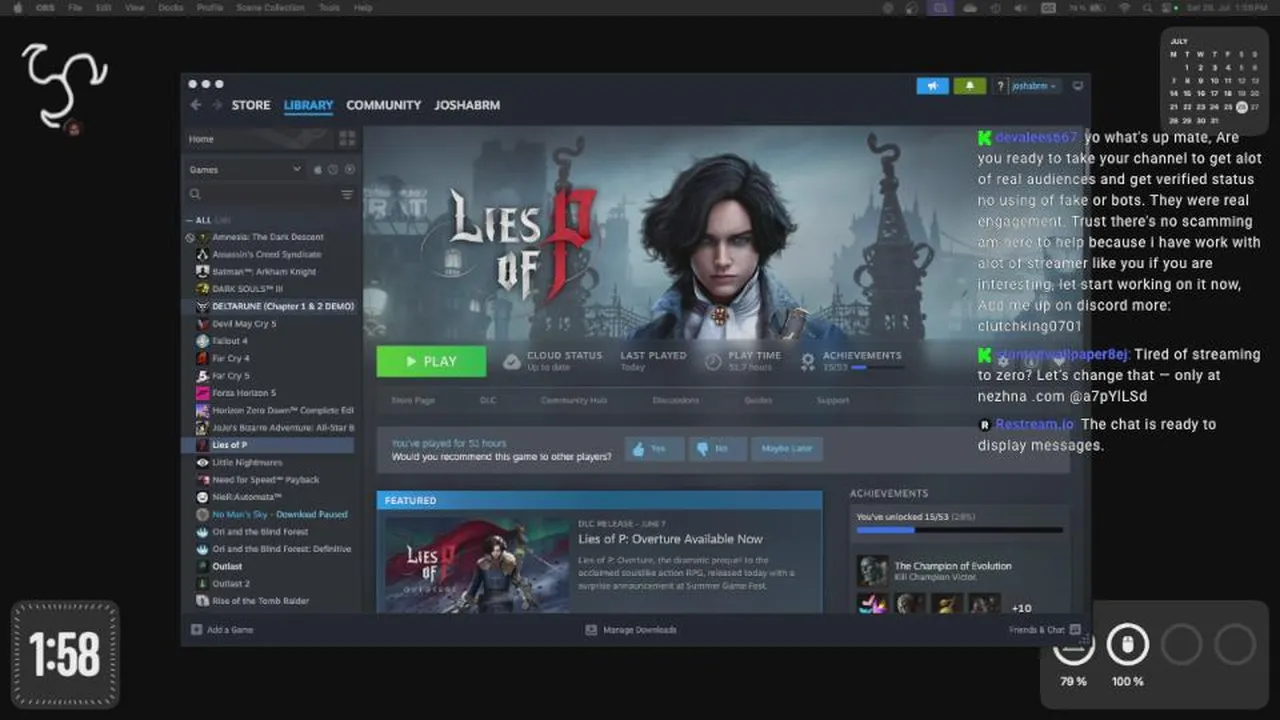Open the Guides link
This screenshot has width=1280, height=720.
click(x=758, y=400)
